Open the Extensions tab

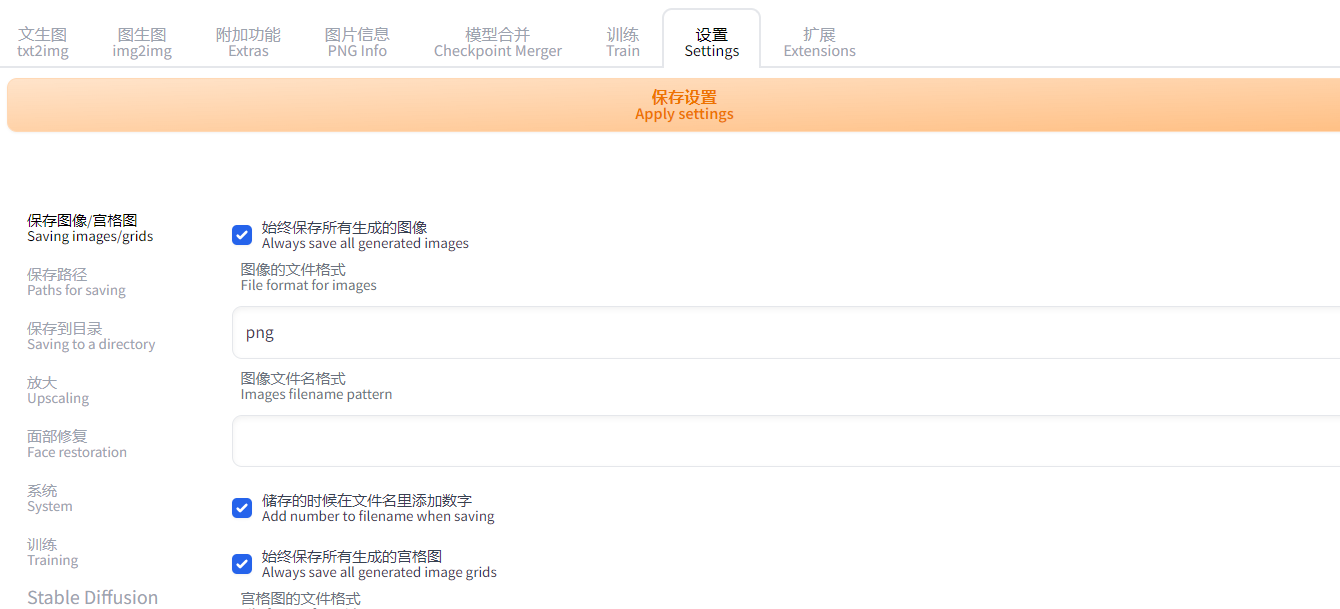(x=819, y=42)
